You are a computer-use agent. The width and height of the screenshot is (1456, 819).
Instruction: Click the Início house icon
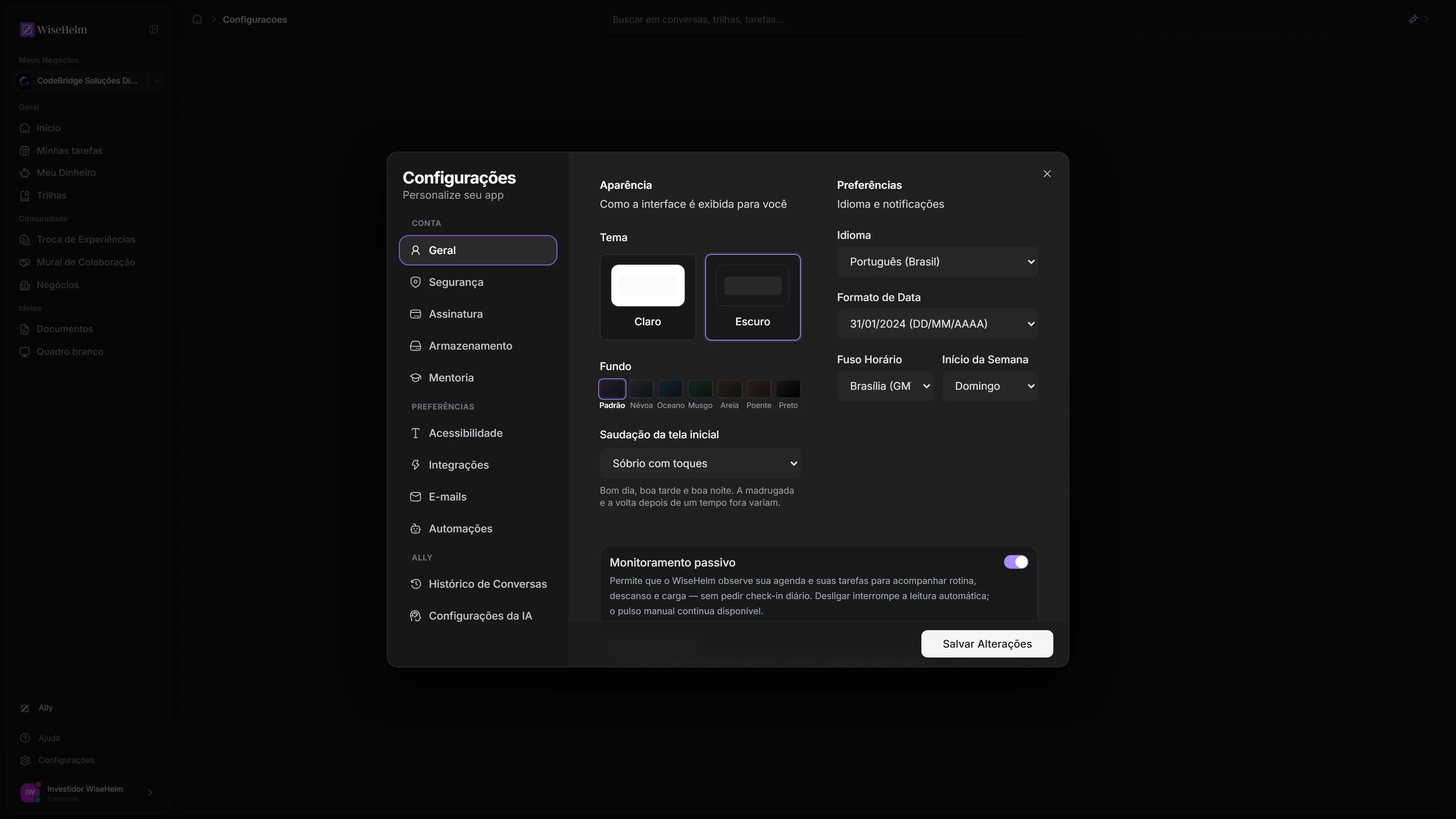click(x=25, y=128)
